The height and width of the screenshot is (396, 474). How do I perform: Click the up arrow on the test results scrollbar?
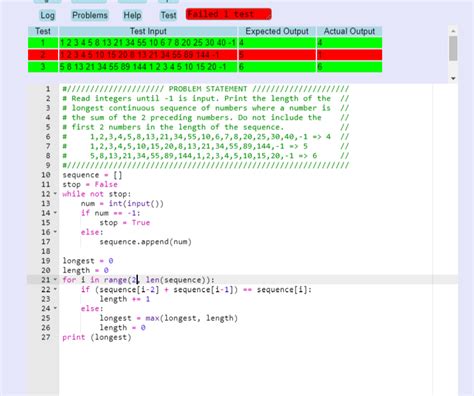453,31
